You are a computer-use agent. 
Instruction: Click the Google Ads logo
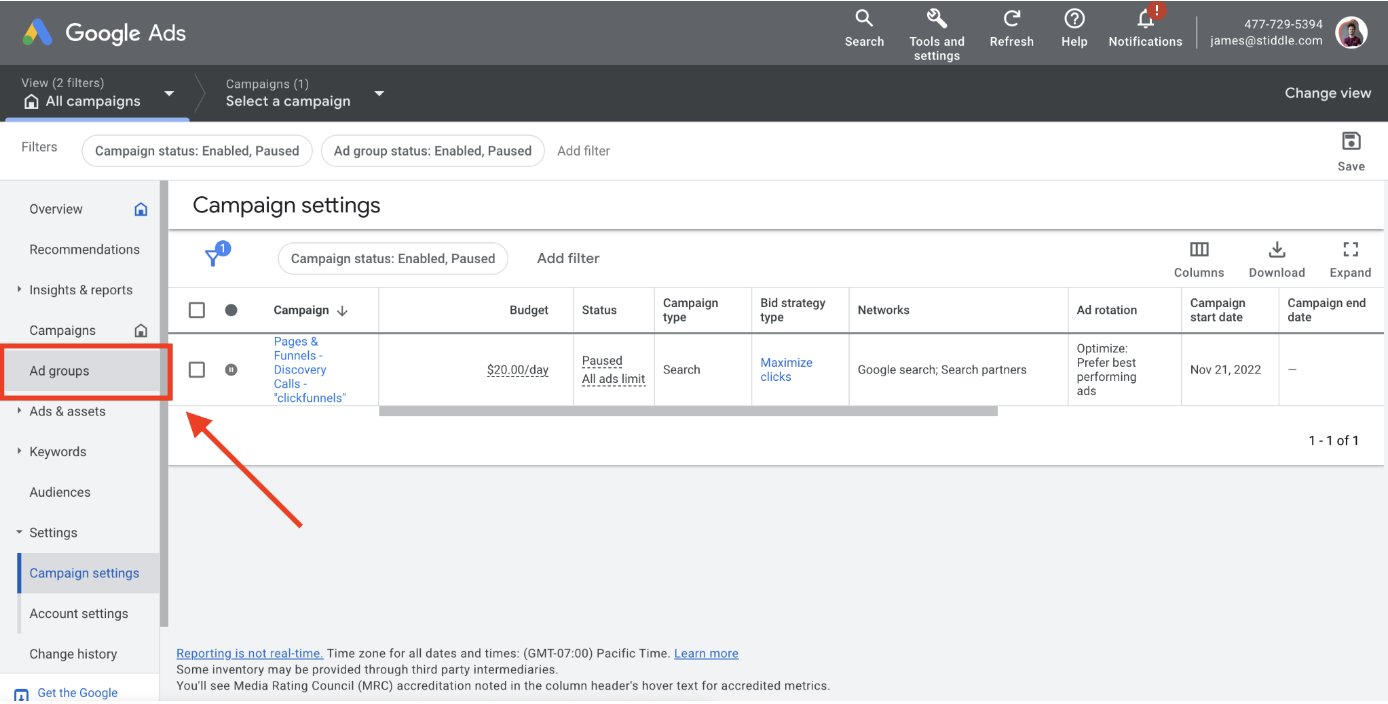pyautogui.click(x=104, y=32)
